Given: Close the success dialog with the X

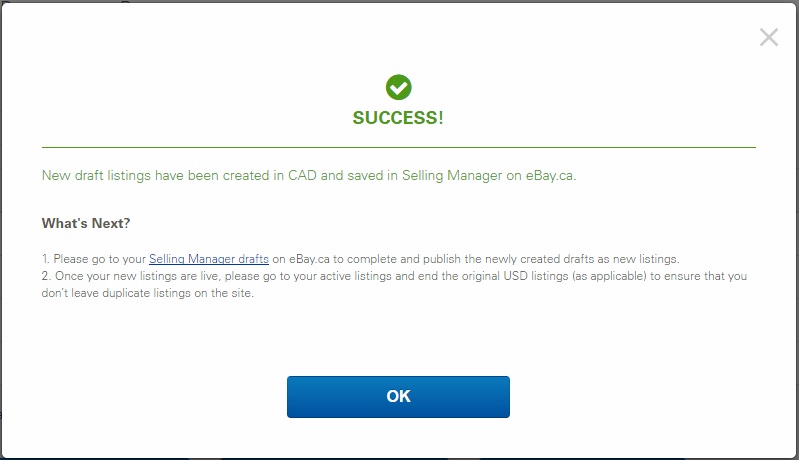Looking at the screenshot, I should tap(768, 38).
